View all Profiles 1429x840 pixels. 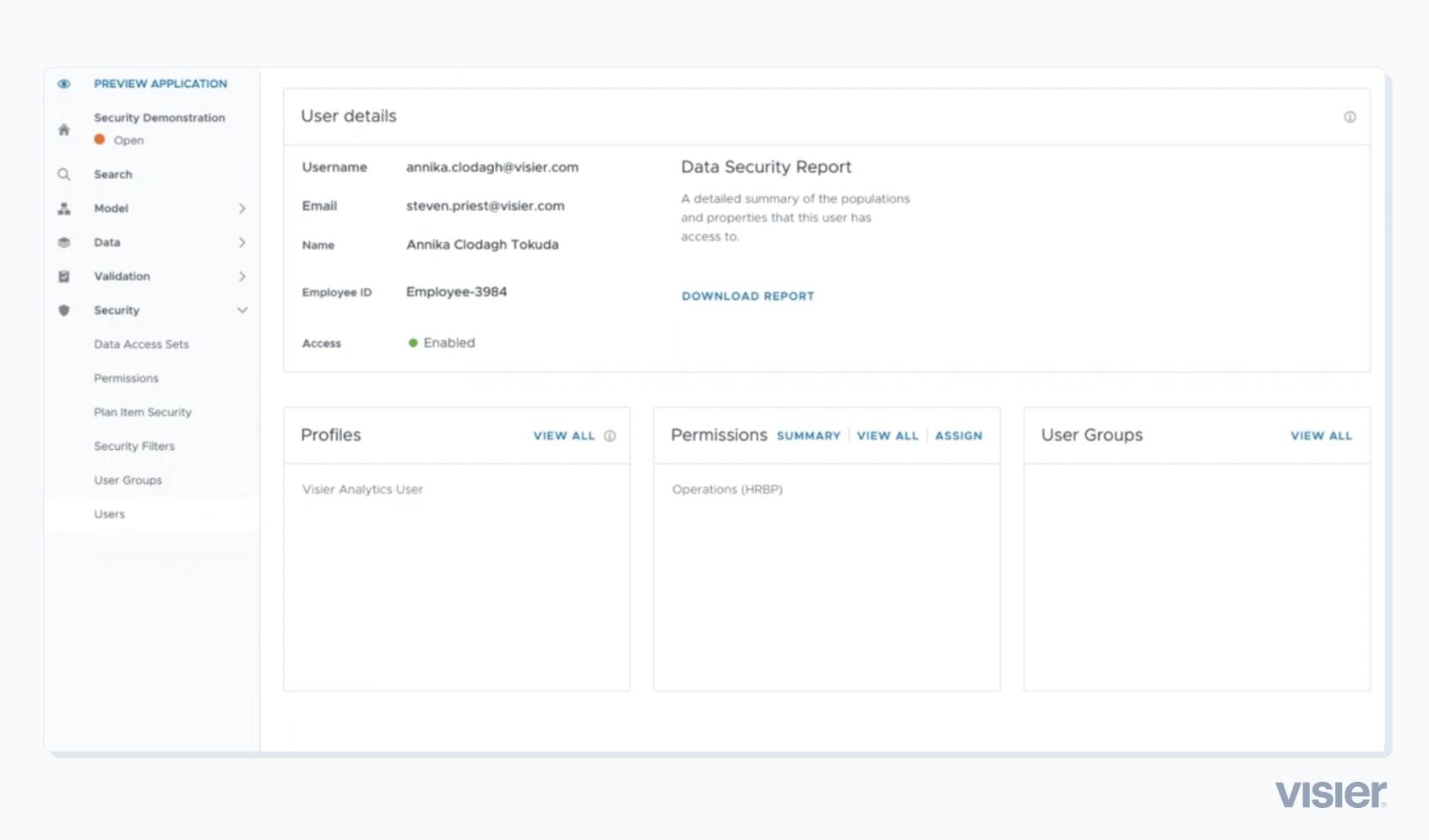point(564,436)
